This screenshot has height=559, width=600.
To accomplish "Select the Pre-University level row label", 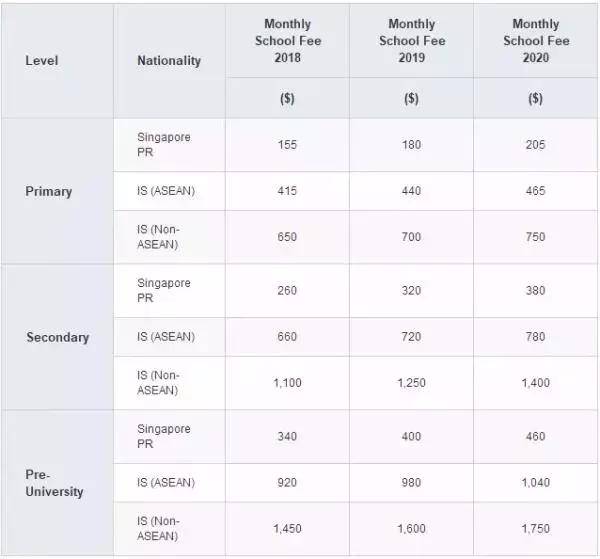I will 55,483.
